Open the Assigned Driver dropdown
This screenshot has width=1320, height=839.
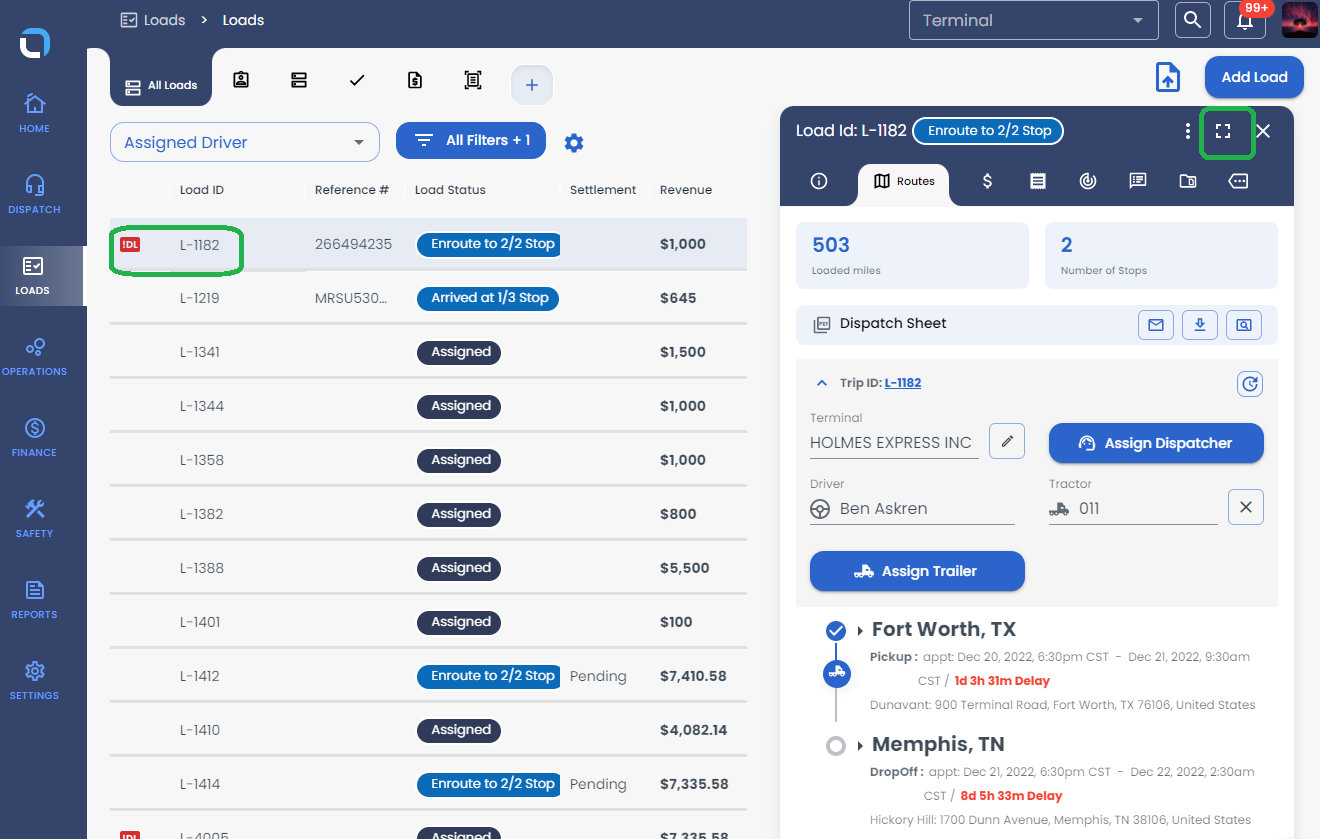coord(245,142)
